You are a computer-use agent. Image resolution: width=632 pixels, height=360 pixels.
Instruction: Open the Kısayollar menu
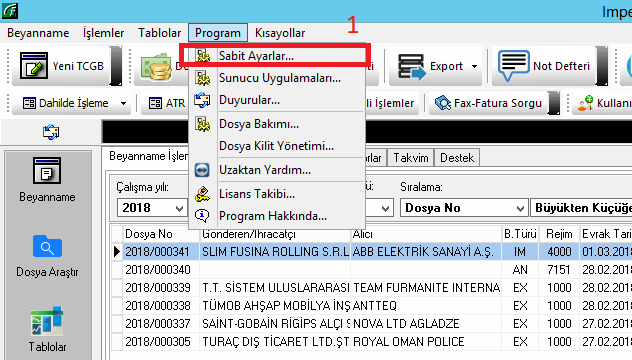[x=280, y=33]
